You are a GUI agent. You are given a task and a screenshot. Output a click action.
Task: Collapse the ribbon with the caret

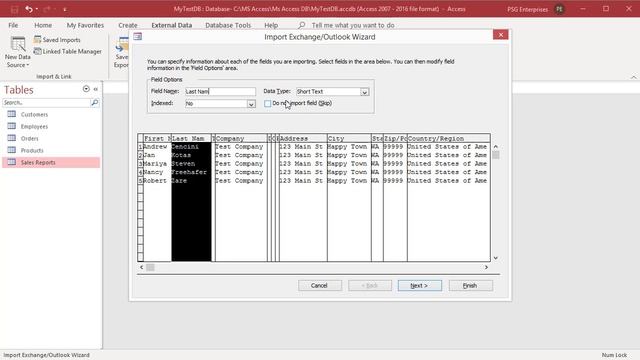tap(633, 77)
